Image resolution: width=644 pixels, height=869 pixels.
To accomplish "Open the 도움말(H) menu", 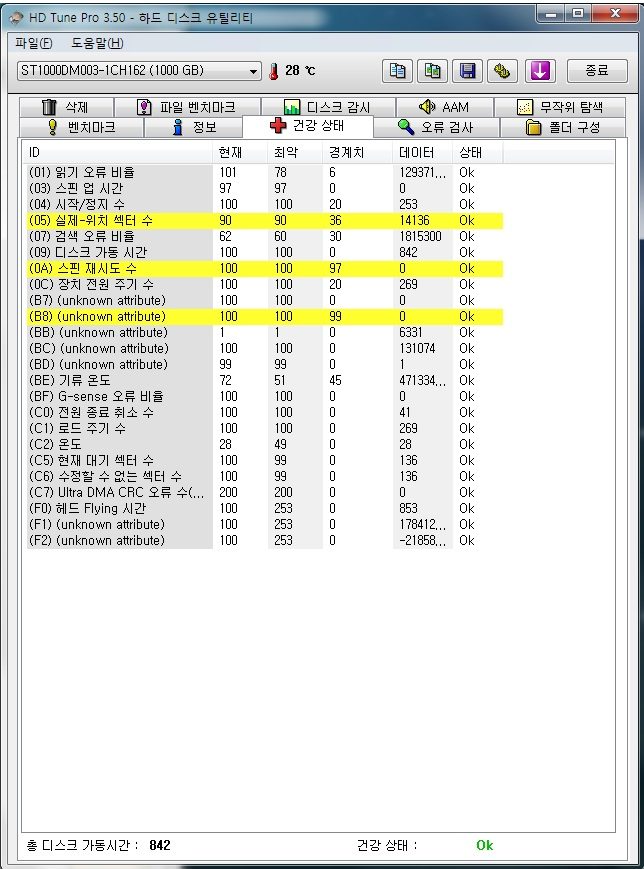I will [98, 43].
